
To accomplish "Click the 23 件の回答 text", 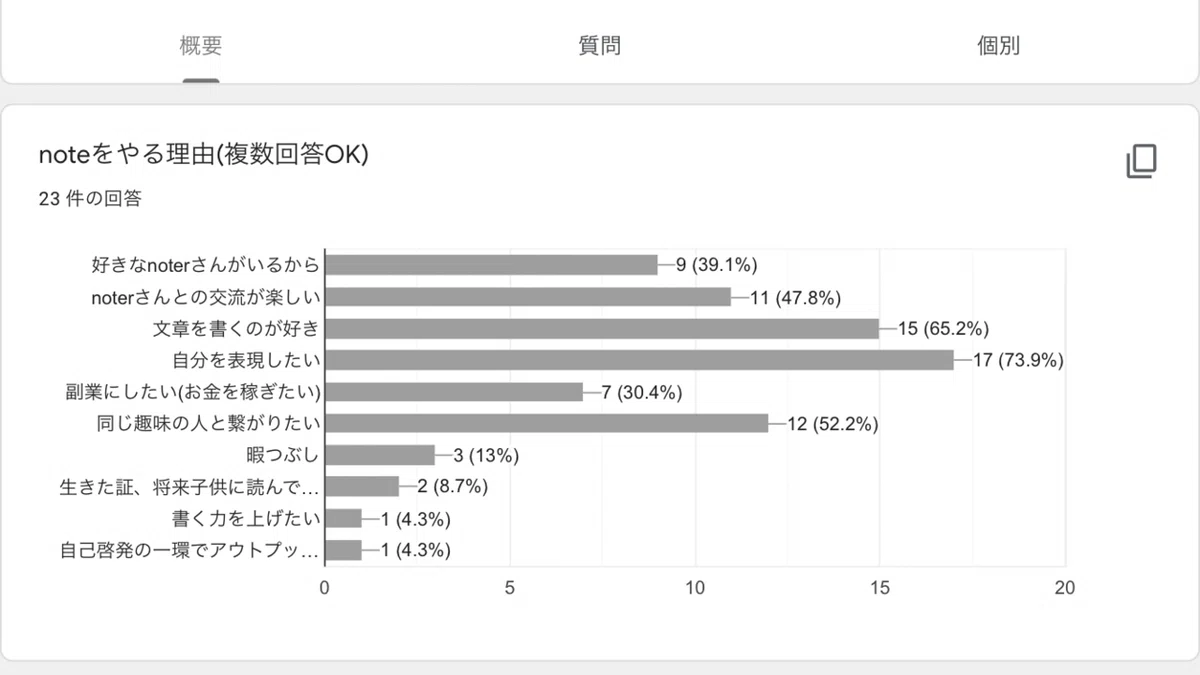I will [90, 198].
